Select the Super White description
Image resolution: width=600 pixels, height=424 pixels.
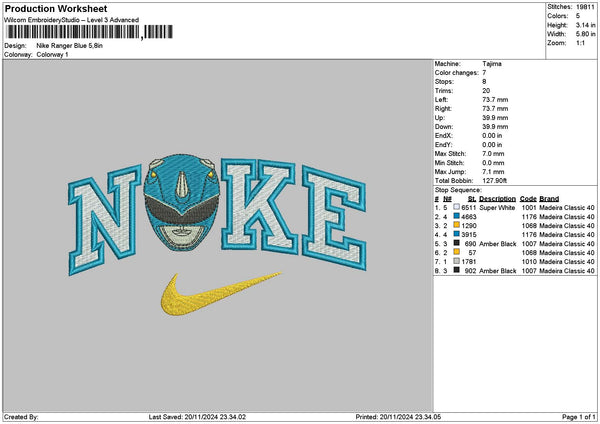pos(497,207)
